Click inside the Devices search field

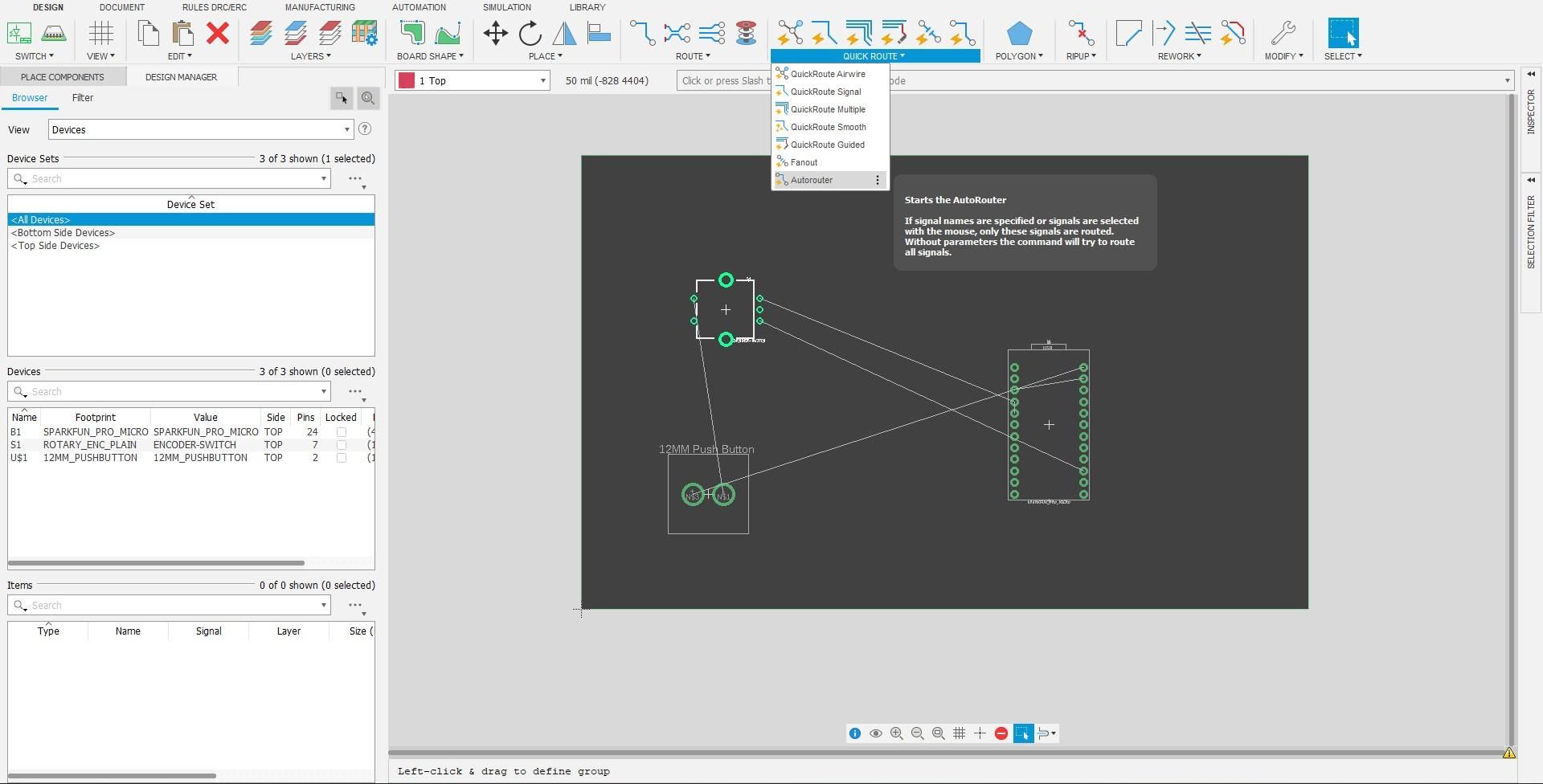(161, 391)
